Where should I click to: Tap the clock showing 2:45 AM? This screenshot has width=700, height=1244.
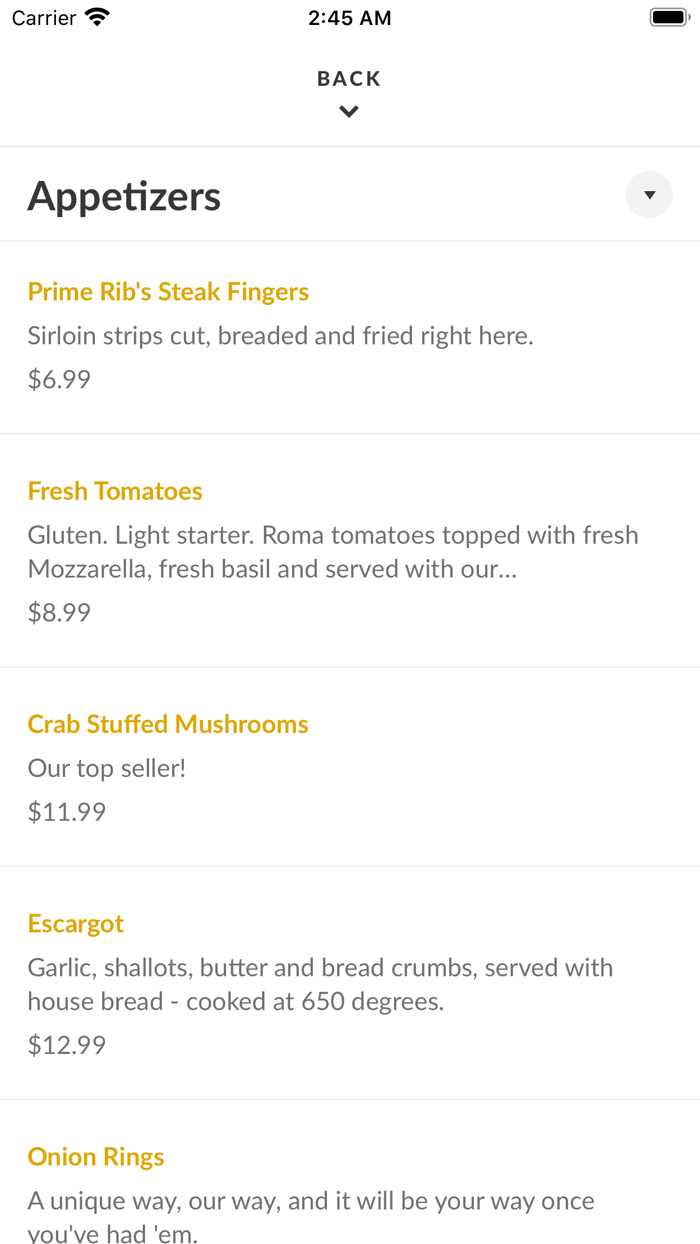(349, 17)
